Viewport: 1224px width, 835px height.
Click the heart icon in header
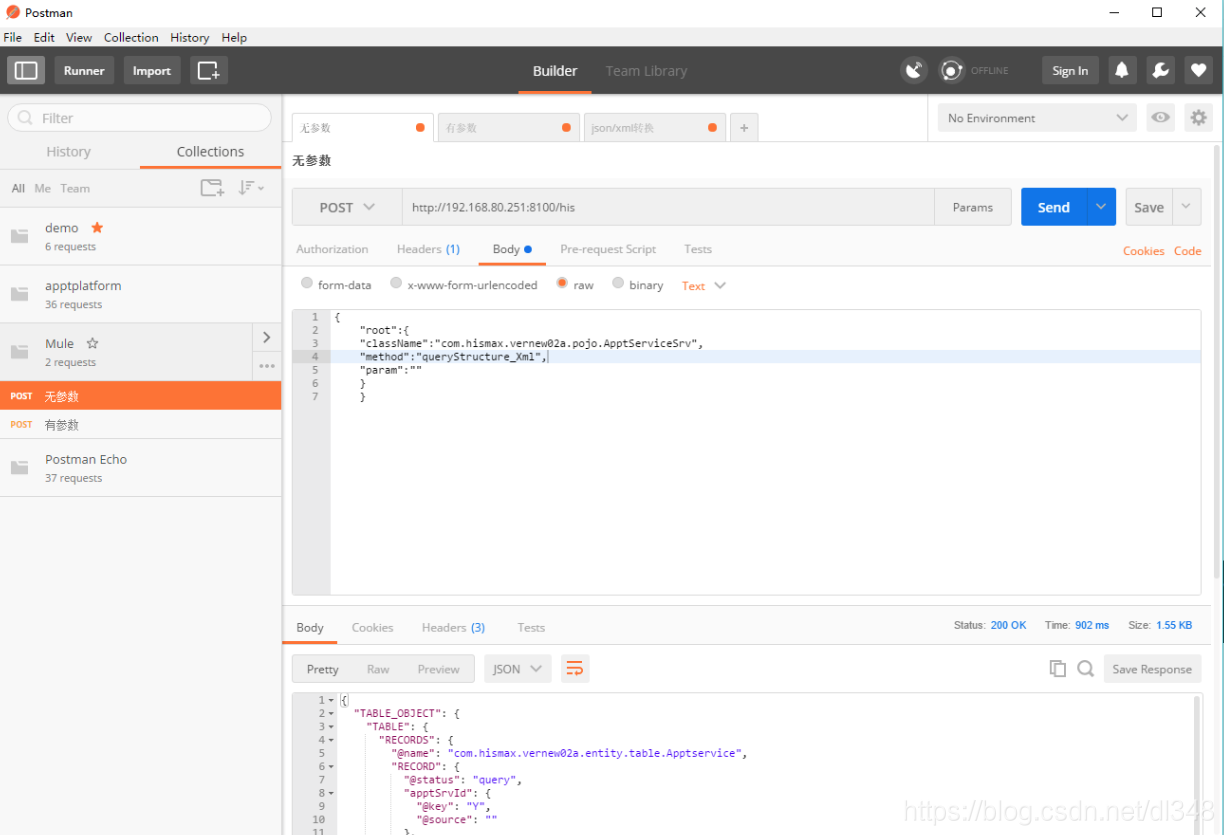[x=1198, y=70]
